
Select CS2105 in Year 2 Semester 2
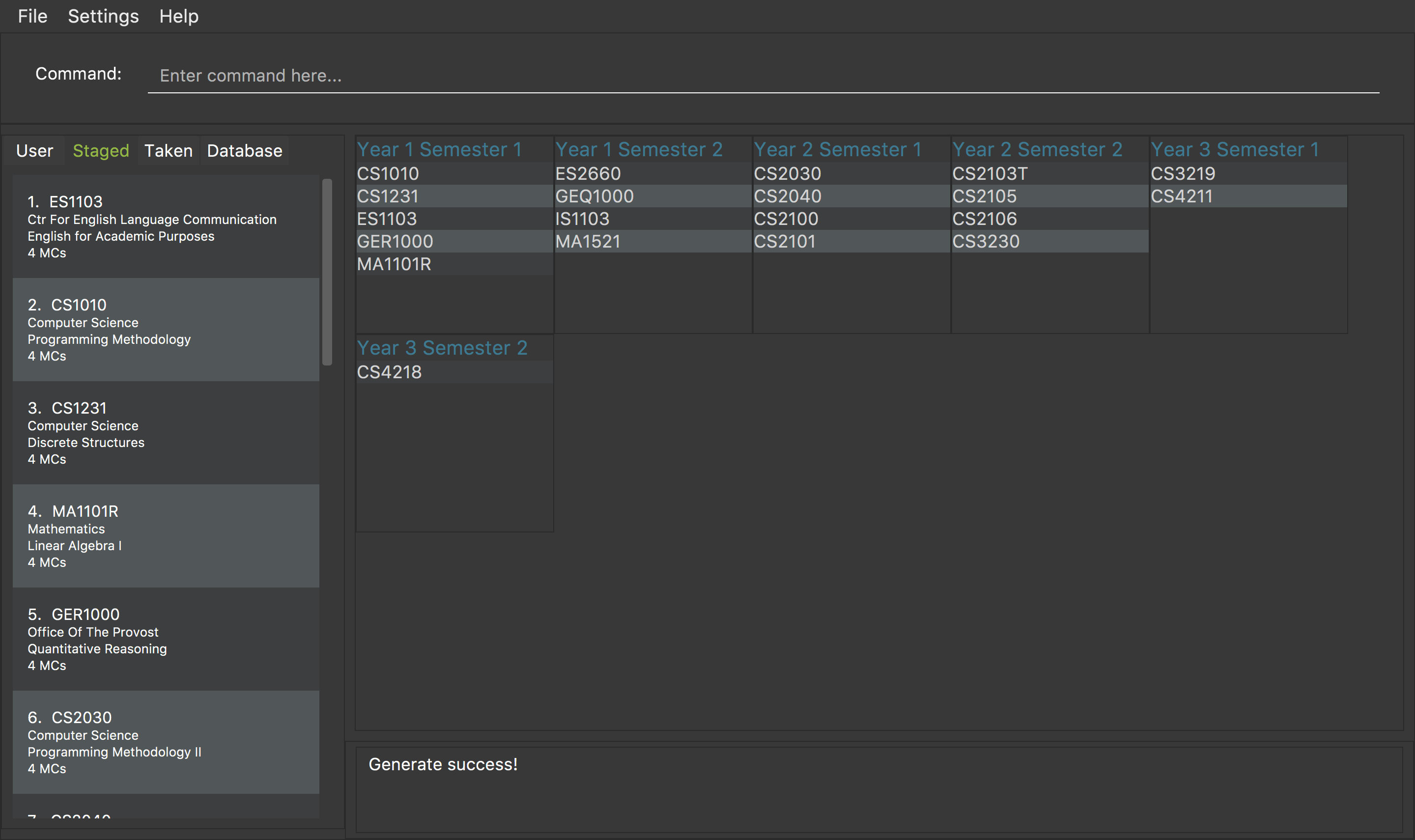coord(1050,196)
